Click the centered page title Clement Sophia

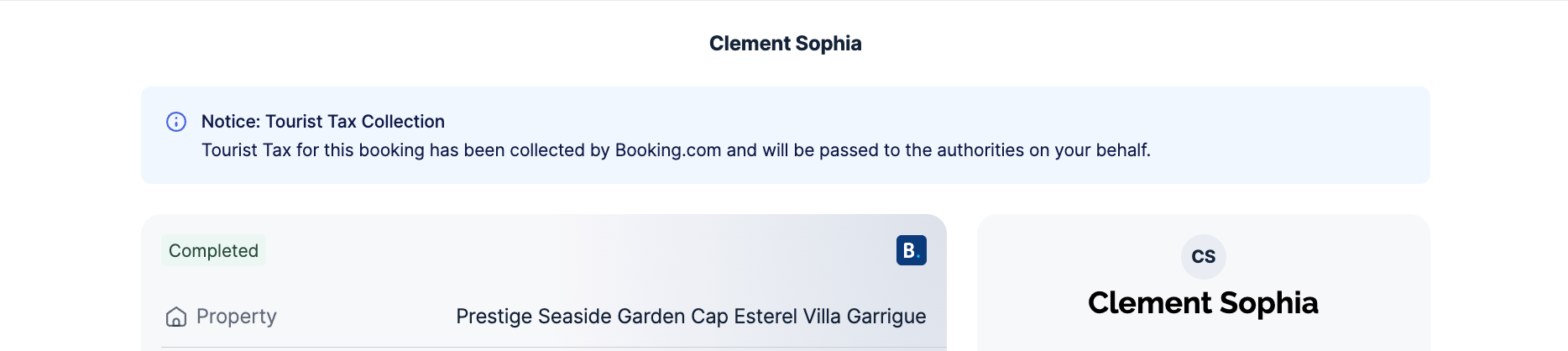[785, 44]
